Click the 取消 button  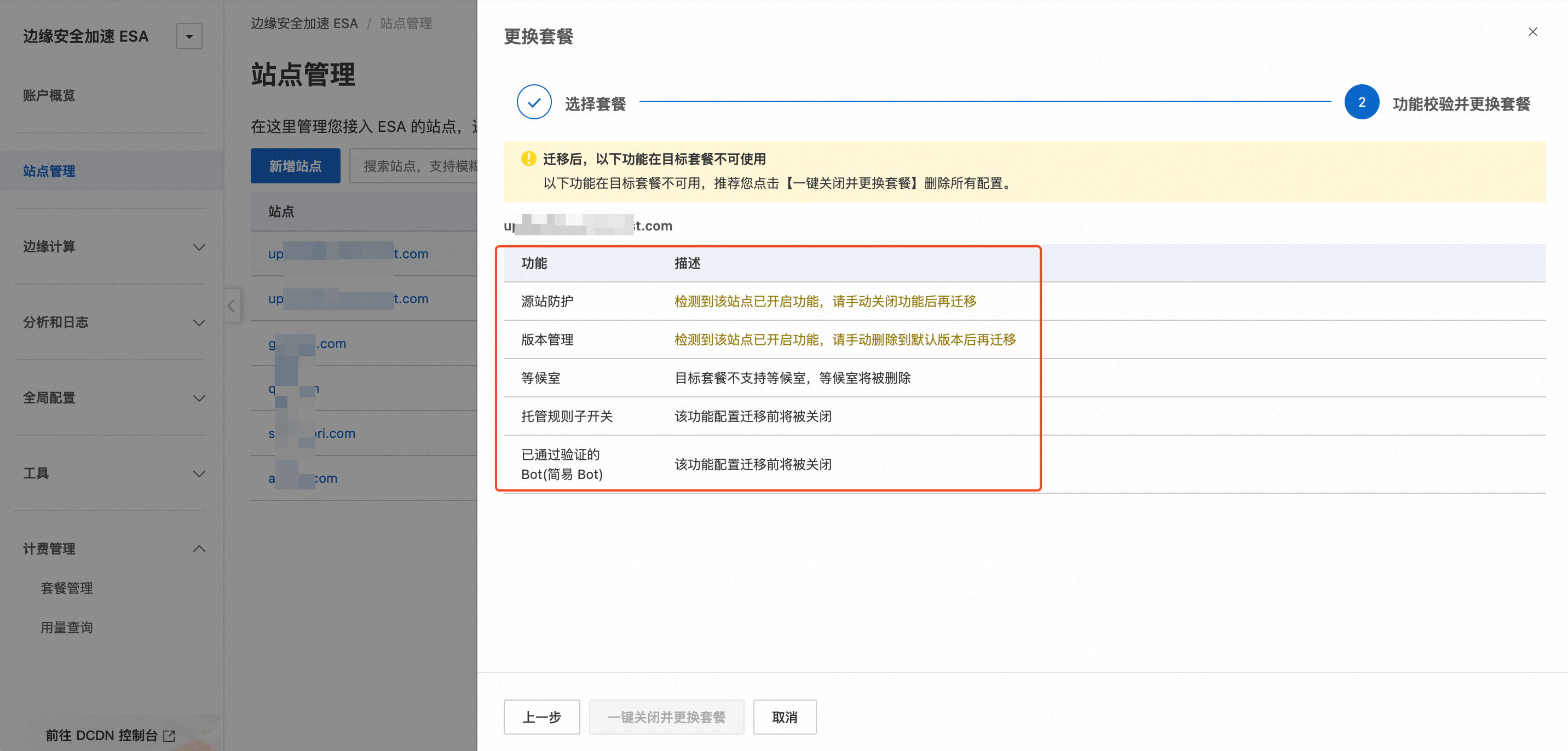coord(784,717)
